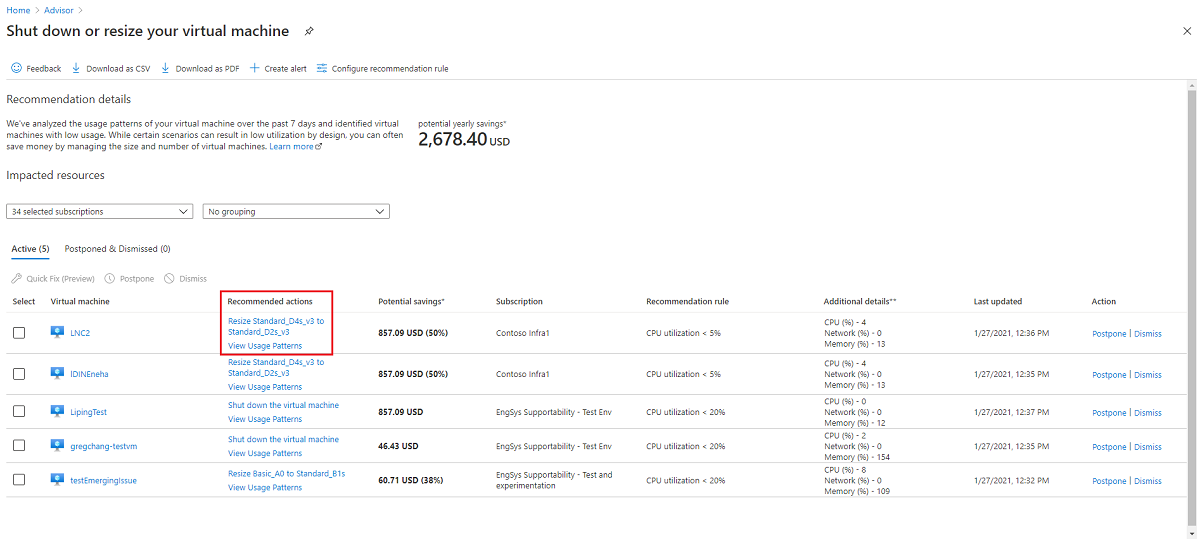The width and height of the screenshot is (1200, 539).
Task: Check the gregchang-testvm row checkbox
Action: click(x=19, y=446)
